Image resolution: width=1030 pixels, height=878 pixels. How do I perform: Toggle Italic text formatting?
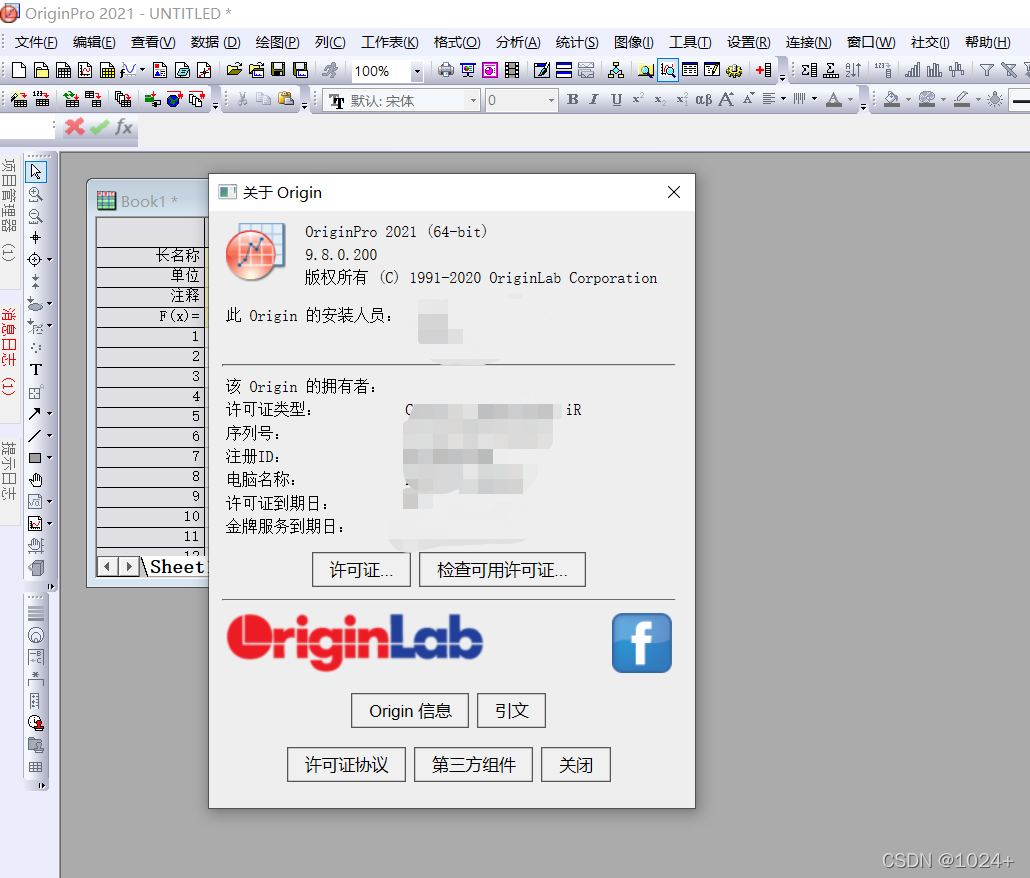pos(594,99)
